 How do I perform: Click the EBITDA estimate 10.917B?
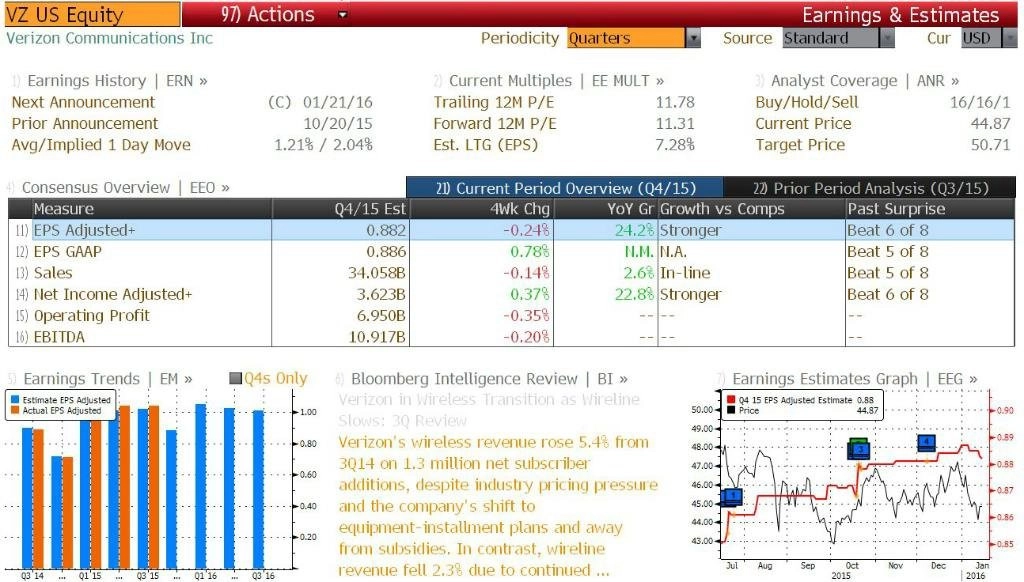(x=377, y=337)
